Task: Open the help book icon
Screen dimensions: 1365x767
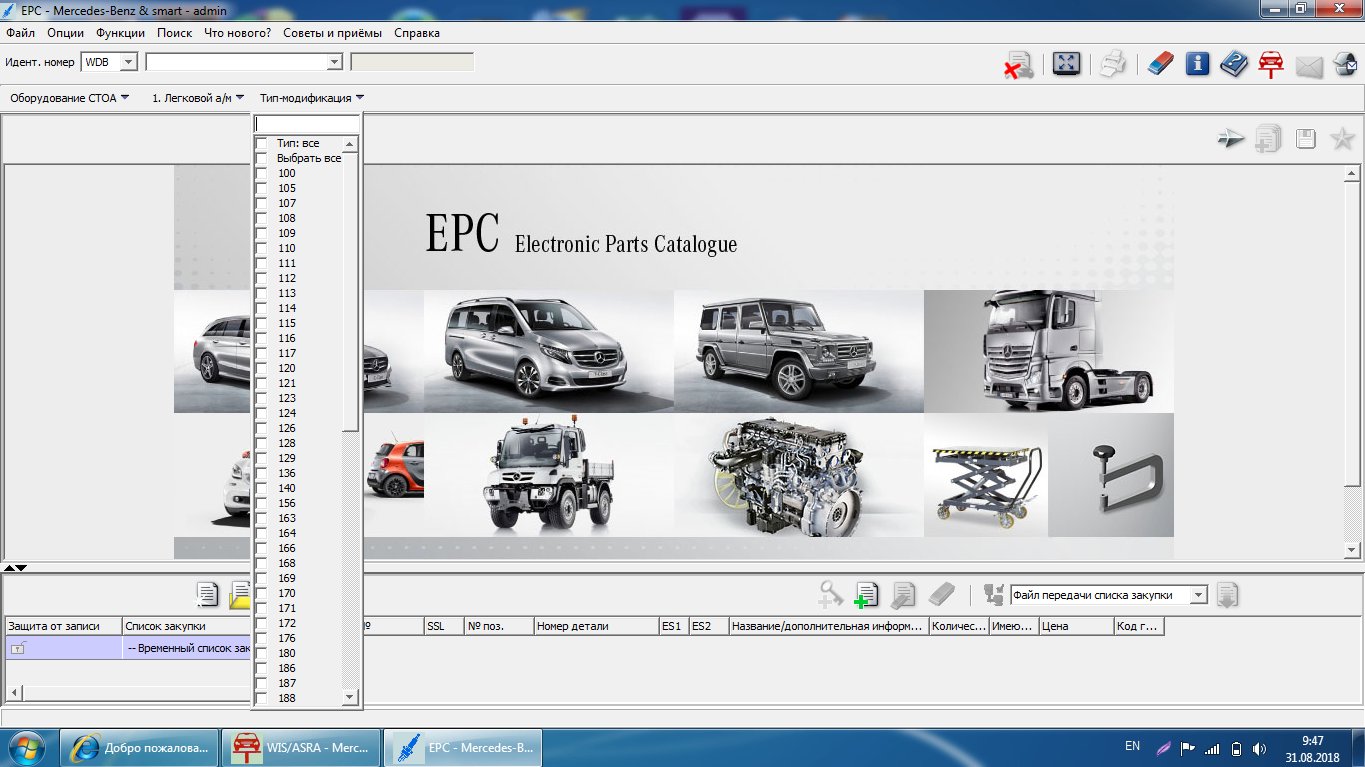Action: [1234, 65]
